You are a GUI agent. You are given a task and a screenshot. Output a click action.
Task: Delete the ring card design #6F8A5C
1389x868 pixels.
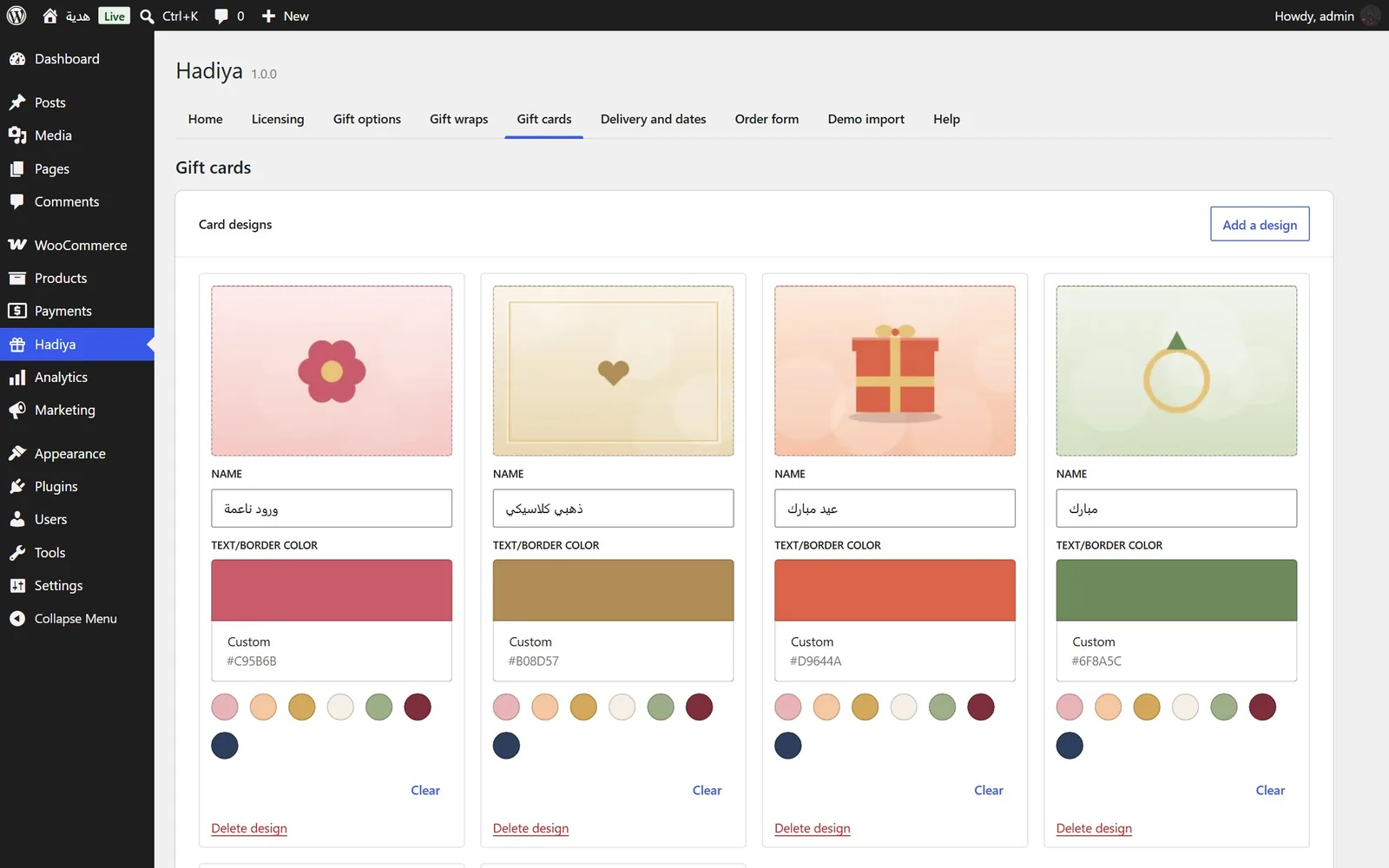(x=1094, y=828)
